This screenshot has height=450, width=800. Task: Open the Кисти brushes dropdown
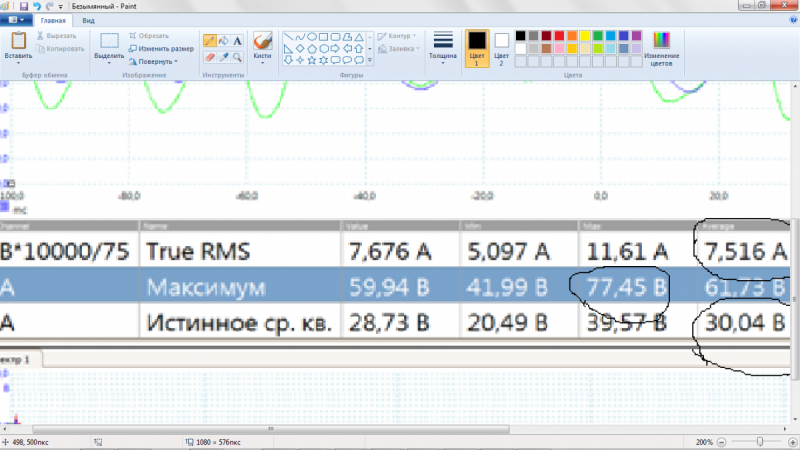(263, 48)
